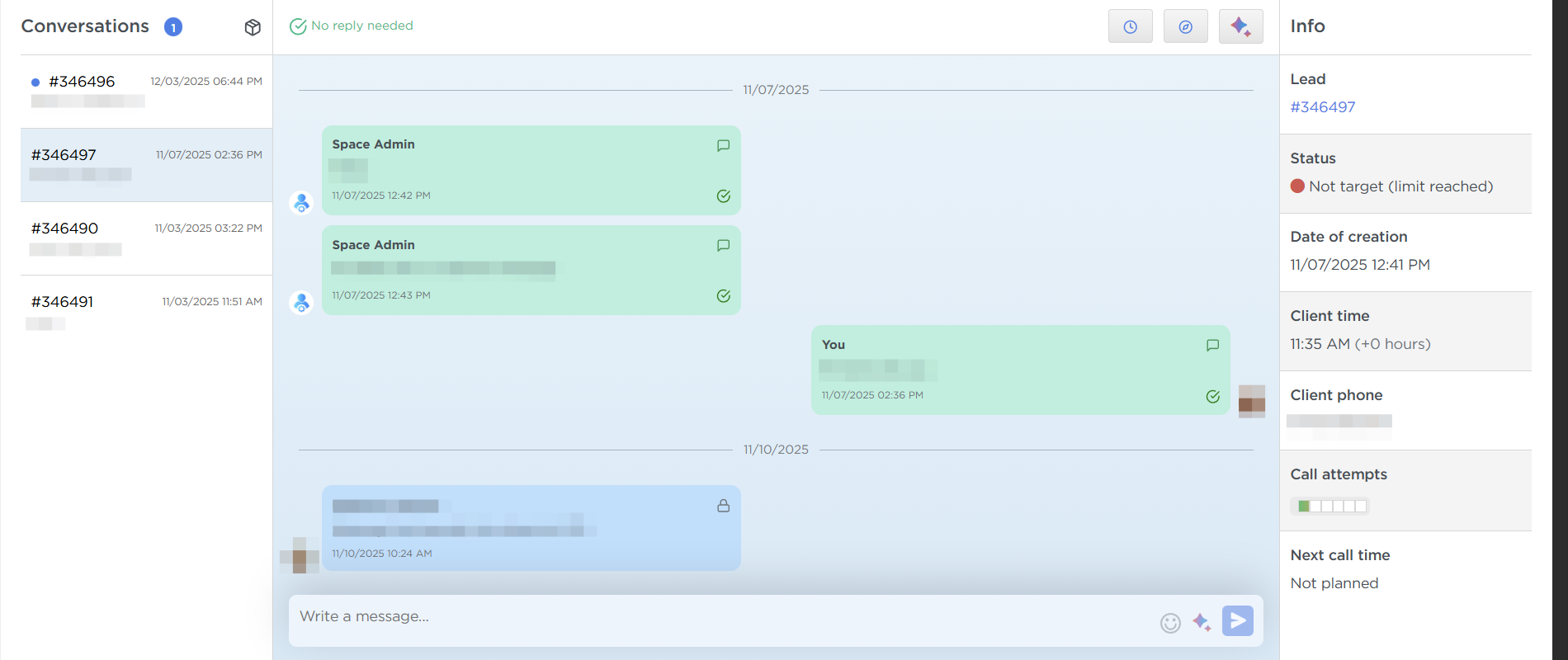This screenshot has width=1568, height=660.
Task: Click comment icon on 12:42 PM message
Action: pyautogui.click(x=723, y=145)
